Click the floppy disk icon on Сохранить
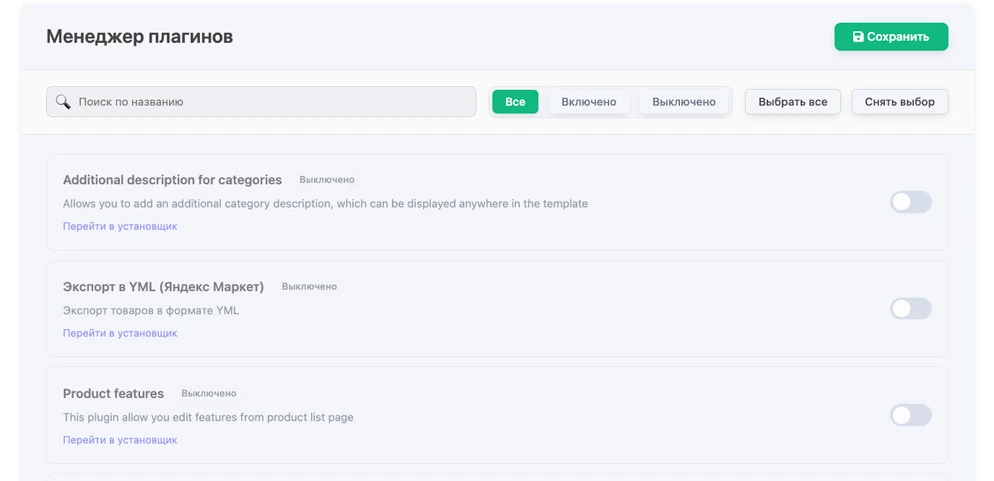The width and height of the screenshot is (994, 481). pos(858,37)
